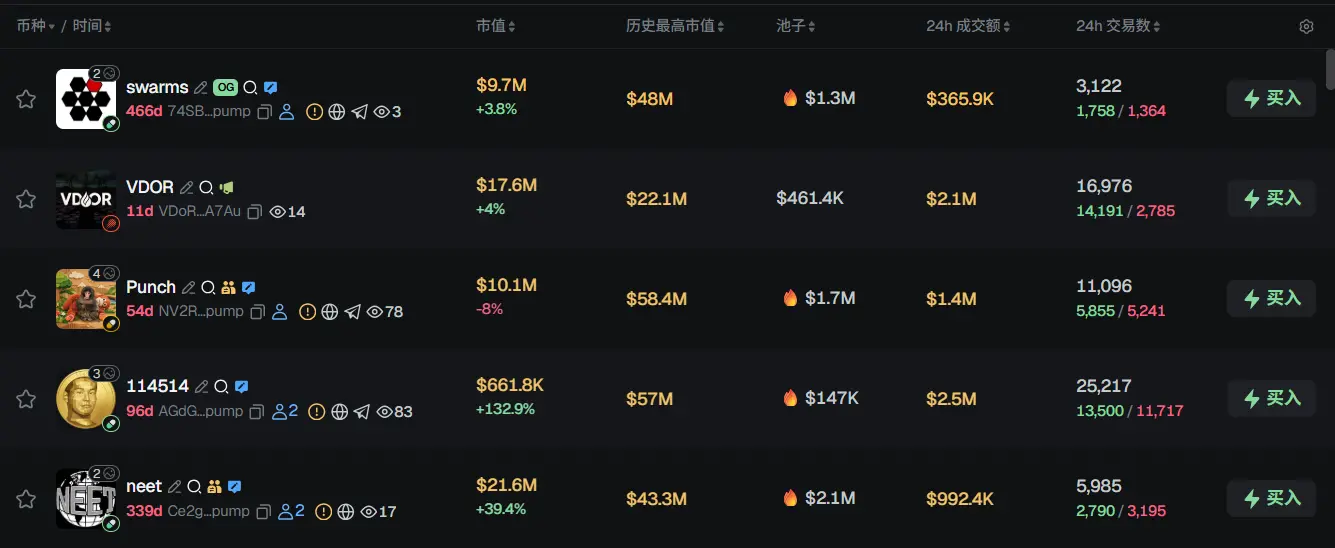Copy the swarms contract address
This screenshot has width=1335, height=548.
265,112
